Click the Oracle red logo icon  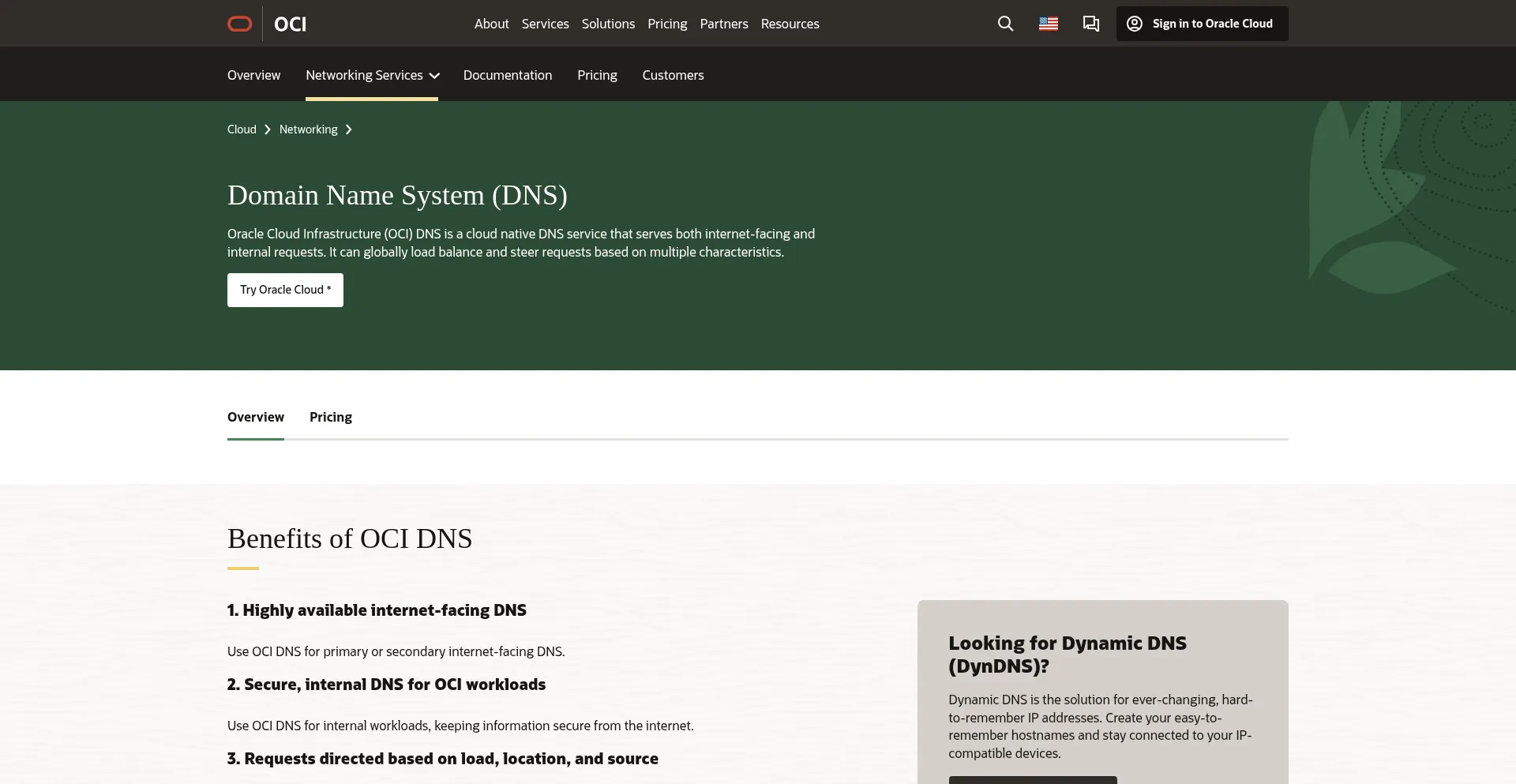[x=239, y=24]
